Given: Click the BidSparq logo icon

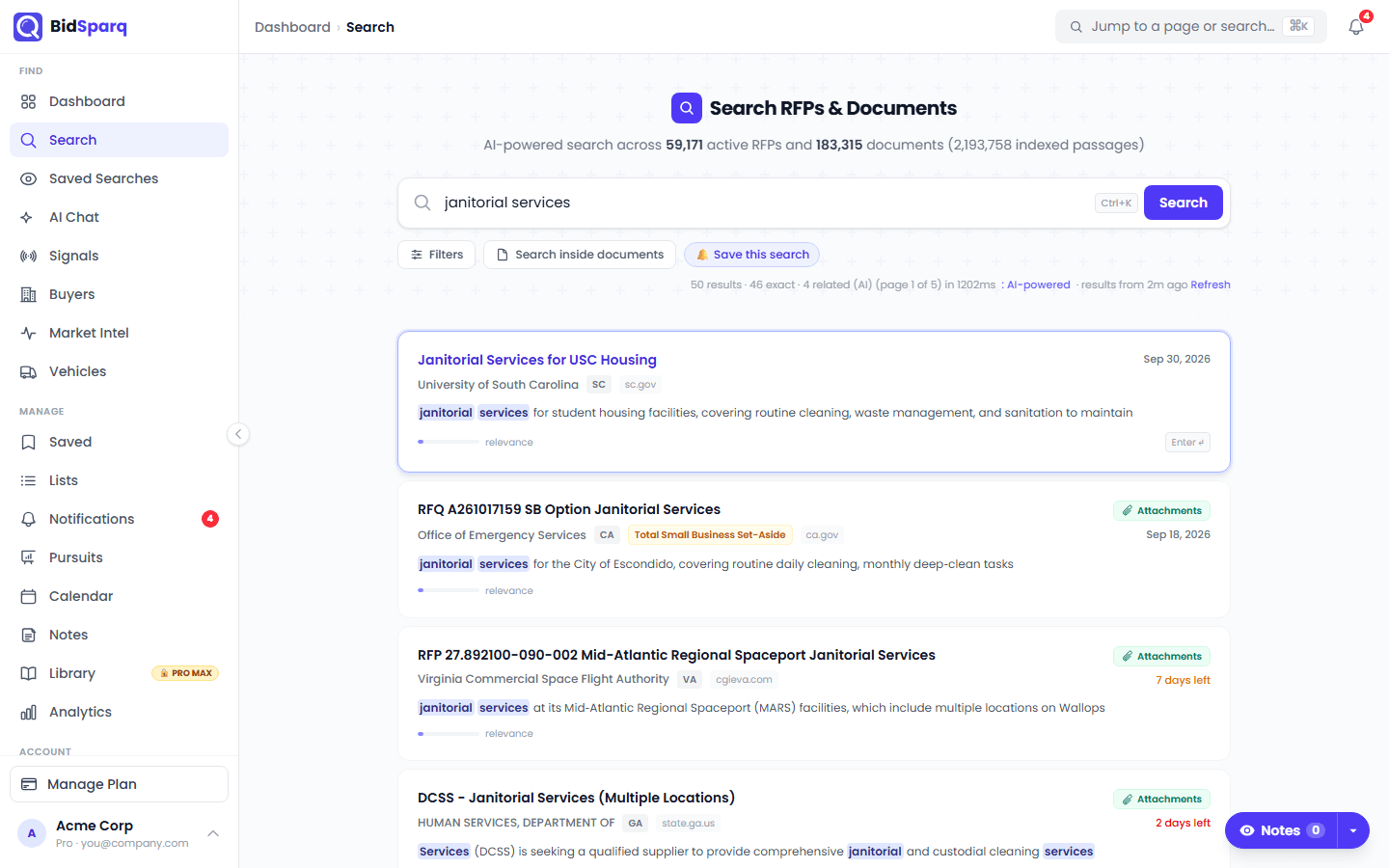Looking at the screenshot, I should tap(28, 27).
